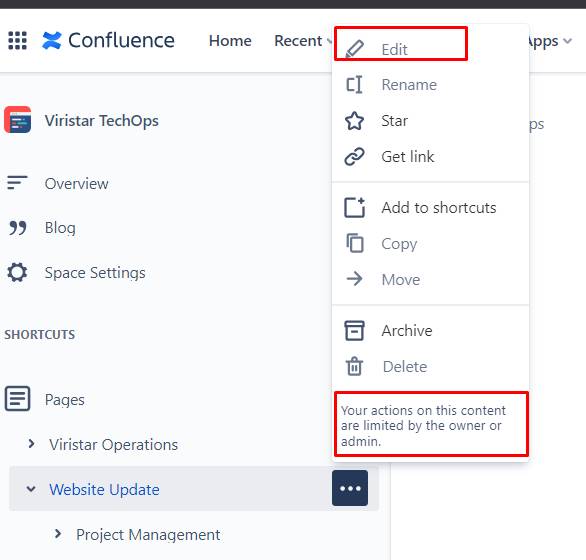This screenshot has height=560, width=586.
Task: Open the Blog sidebar link
Action: coord(60,228)
